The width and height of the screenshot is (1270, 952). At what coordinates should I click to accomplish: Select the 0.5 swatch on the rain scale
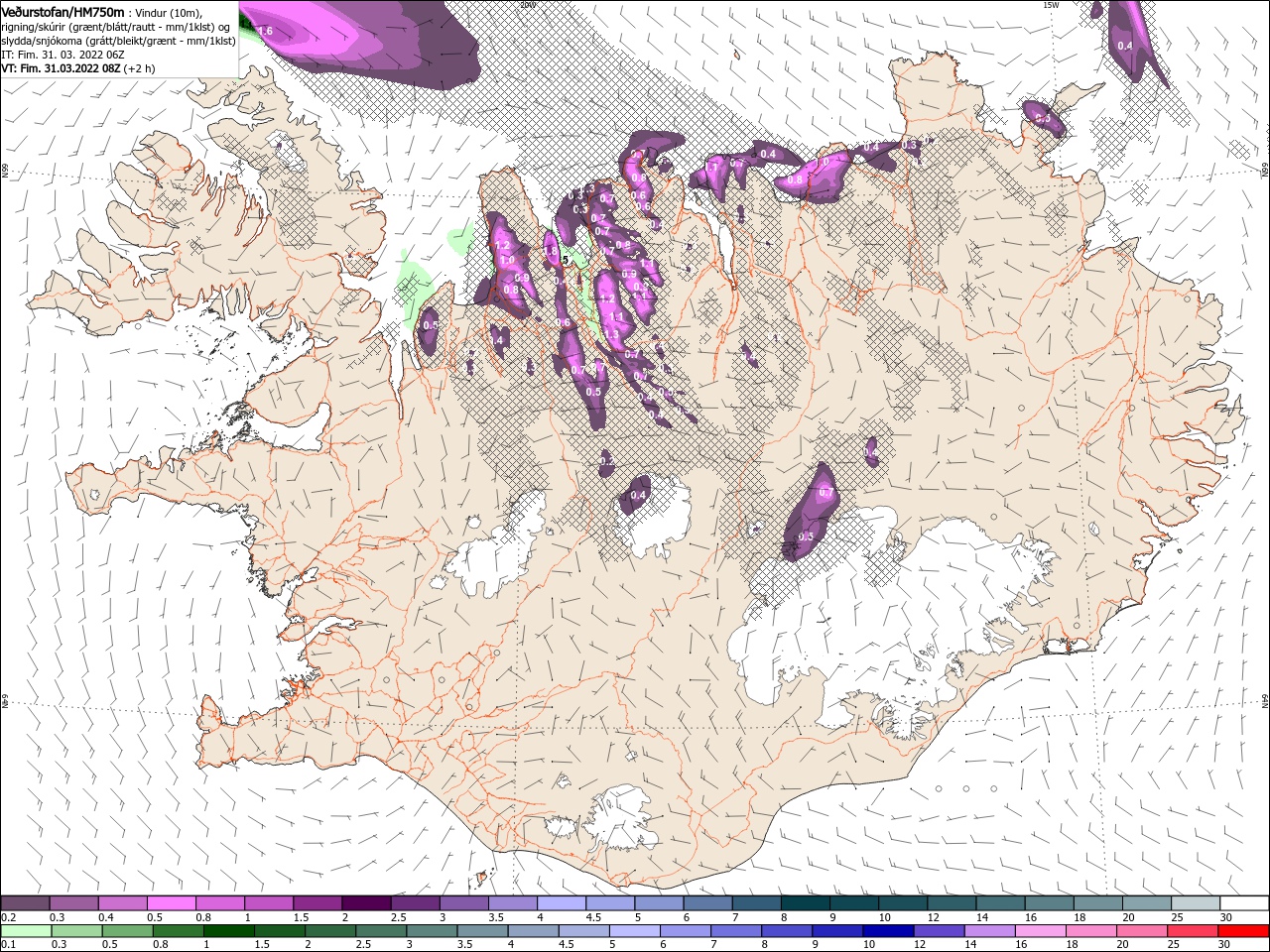pyautogui.click(x=128, y=931)
